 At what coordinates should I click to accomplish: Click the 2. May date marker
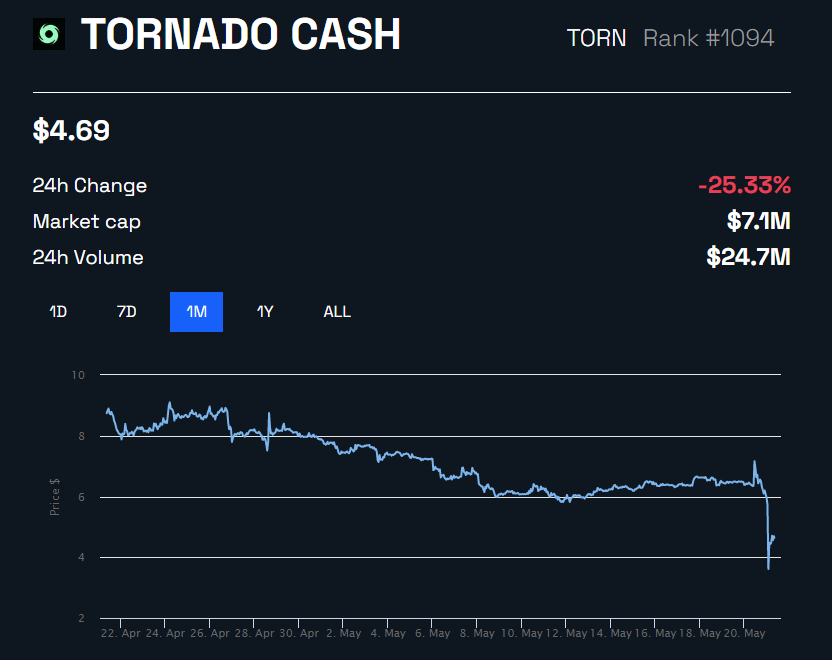343,633
